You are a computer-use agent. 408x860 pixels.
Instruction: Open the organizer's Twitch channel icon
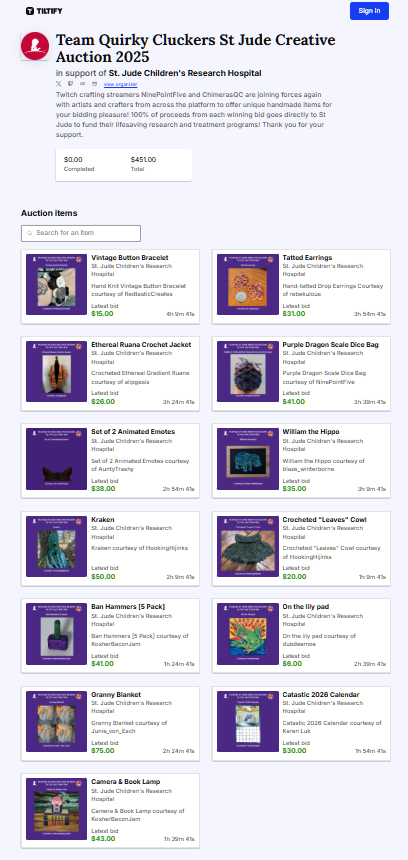pyautogui.click(x=70, y=84)
